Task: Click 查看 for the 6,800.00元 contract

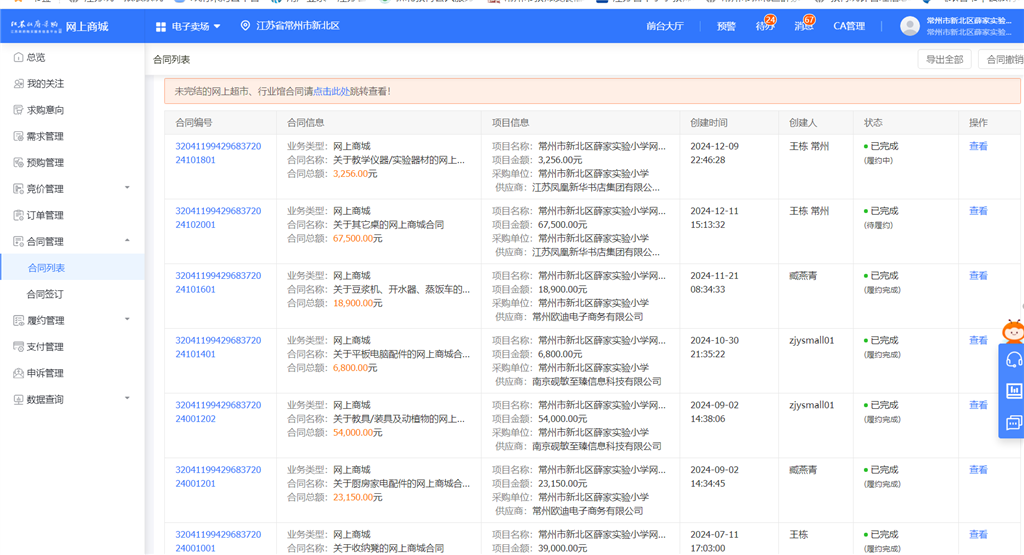Action: (978, 340)
